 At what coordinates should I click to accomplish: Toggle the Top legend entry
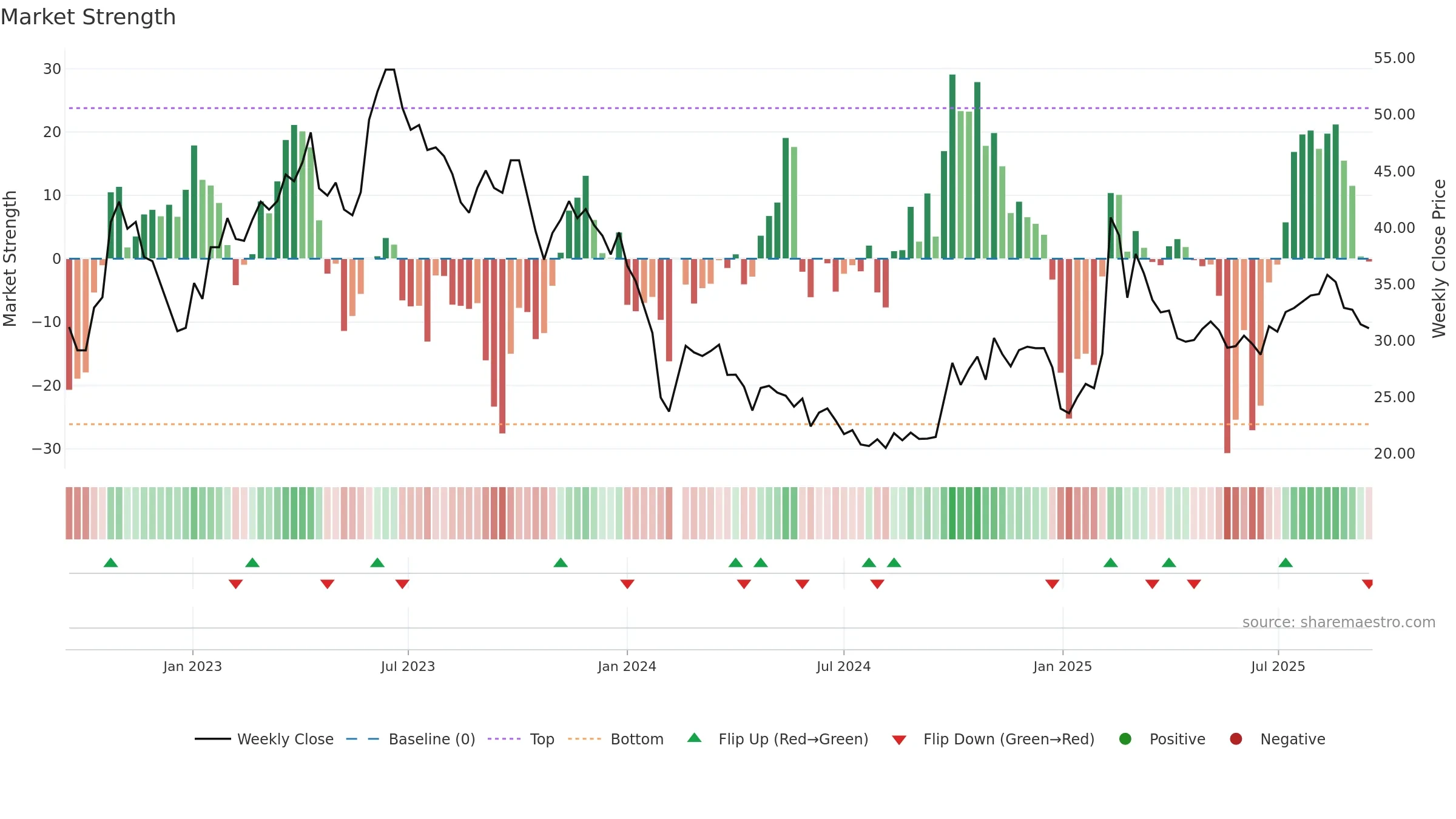(x=521, y=739)
